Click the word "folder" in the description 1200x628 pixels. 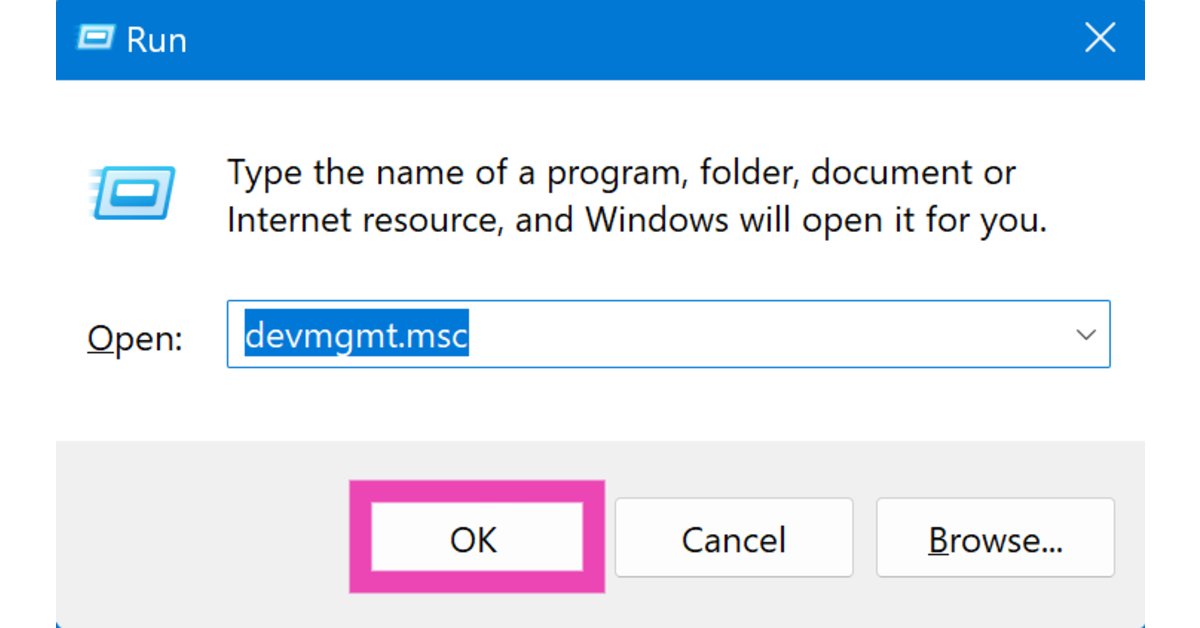pyautogui.click(x=744, y=173)
